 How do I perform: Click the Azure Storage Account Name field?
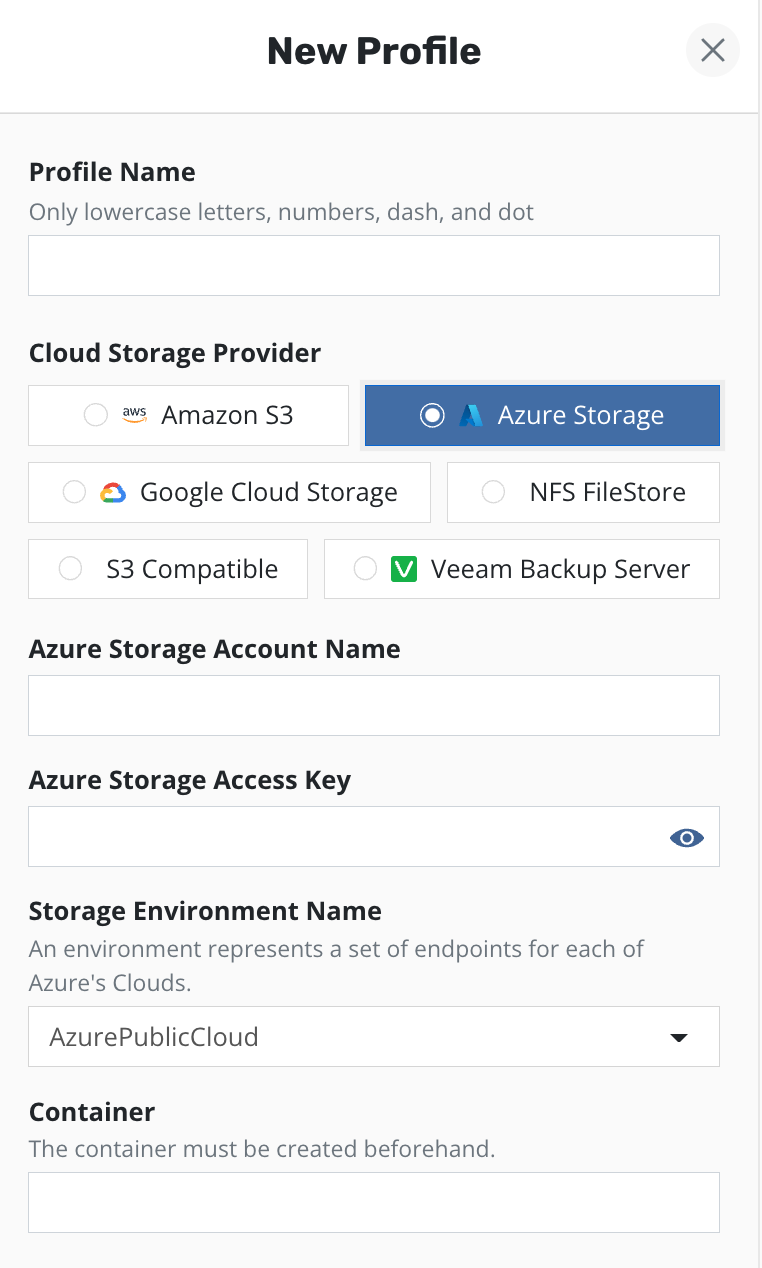[x=373, y=706]
